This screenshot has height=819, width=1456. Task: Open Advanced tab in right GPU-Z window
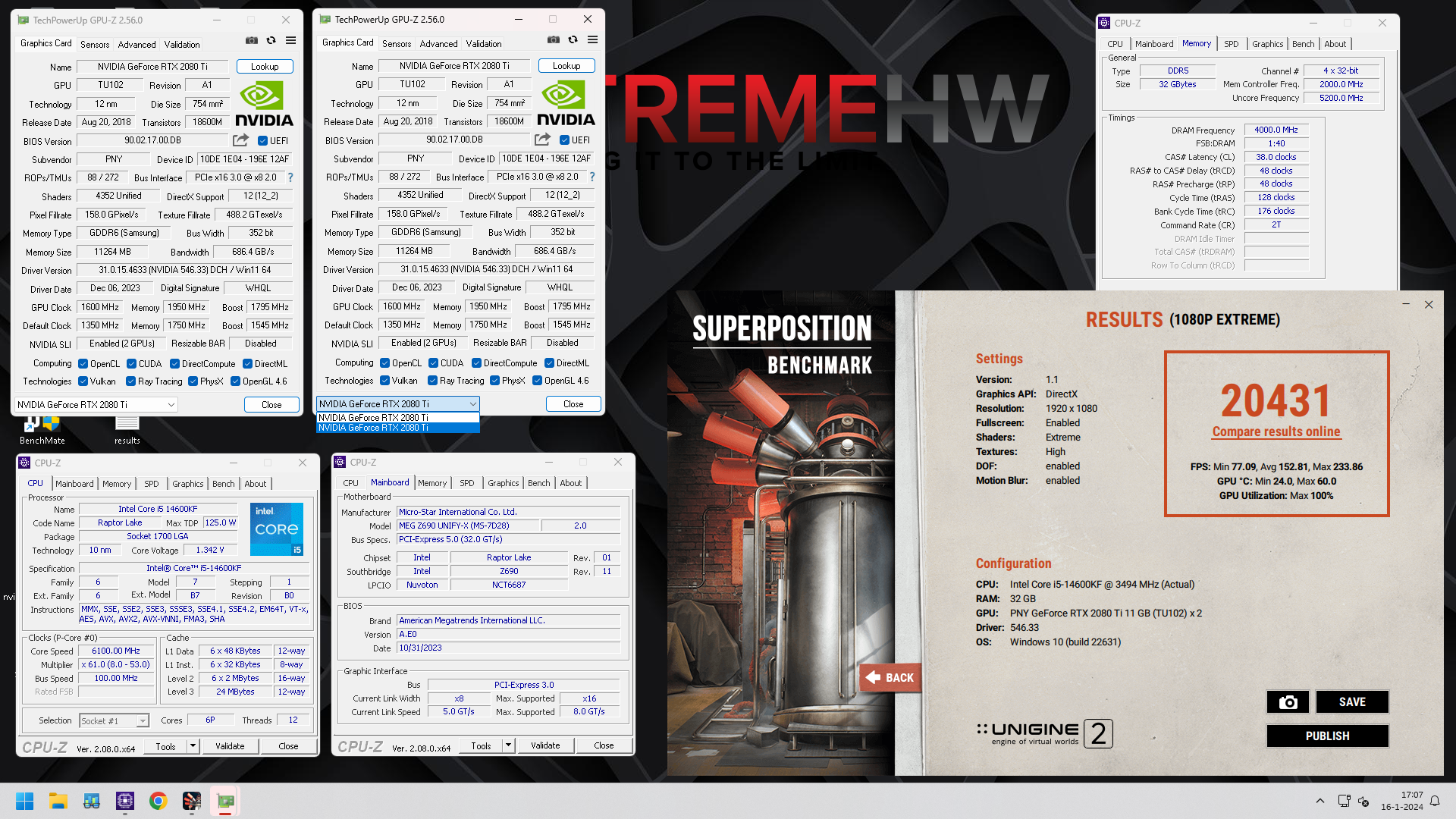(x=438, y=44)
